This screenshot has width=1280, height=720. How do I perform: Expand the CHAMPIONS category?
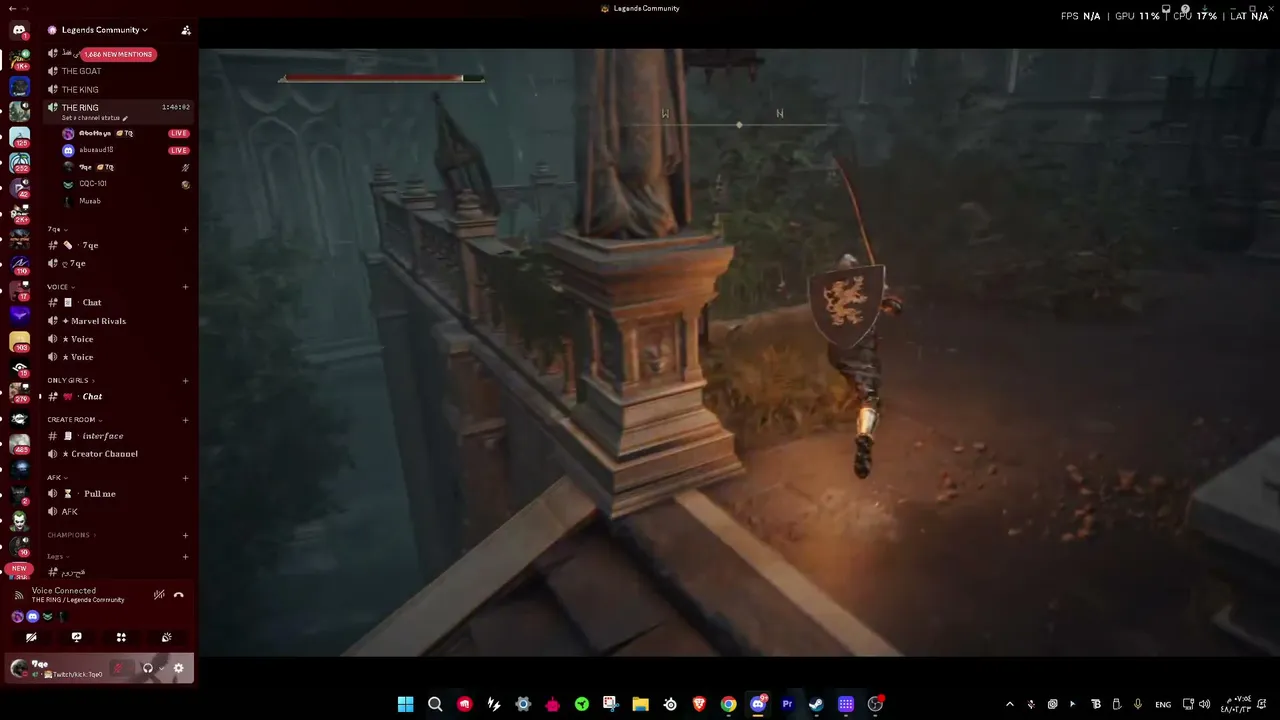tap(71, 535)
